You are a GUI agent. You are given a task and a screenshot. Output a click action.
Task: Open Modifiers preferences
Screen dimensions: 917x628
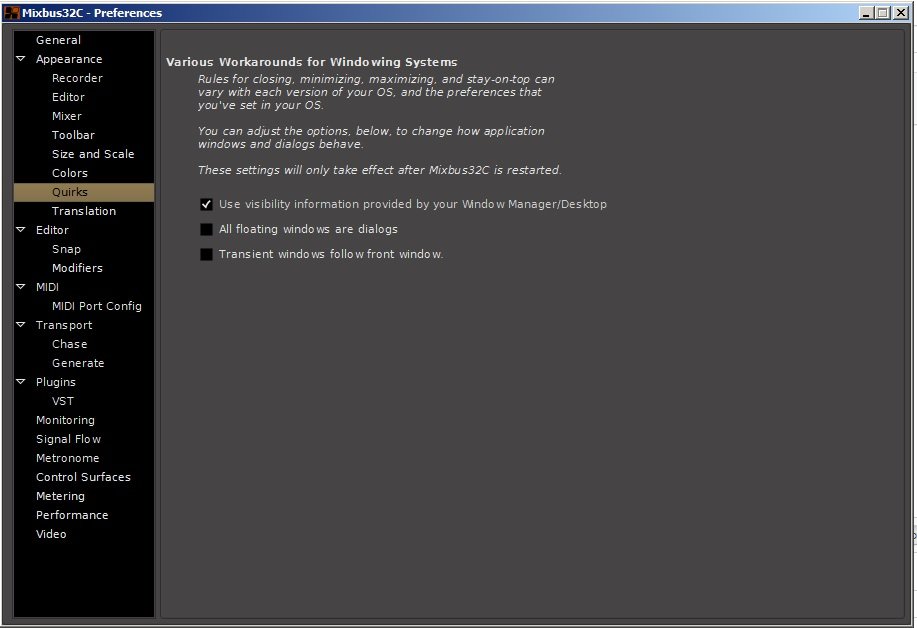[77, 268]
